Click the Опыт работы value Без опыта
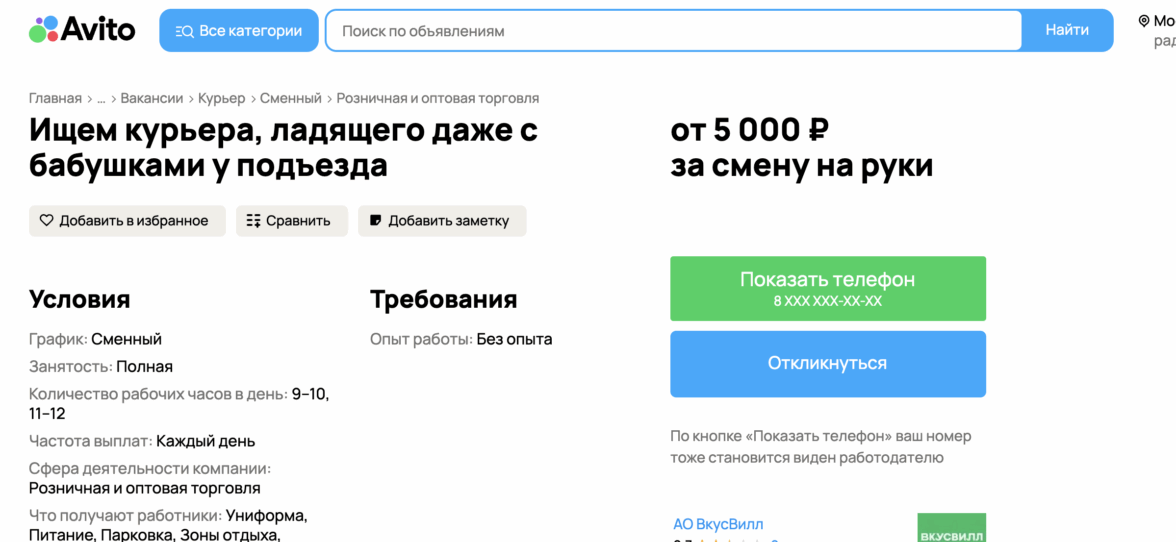Screen dimensions: 1176x542 point(514,340)
